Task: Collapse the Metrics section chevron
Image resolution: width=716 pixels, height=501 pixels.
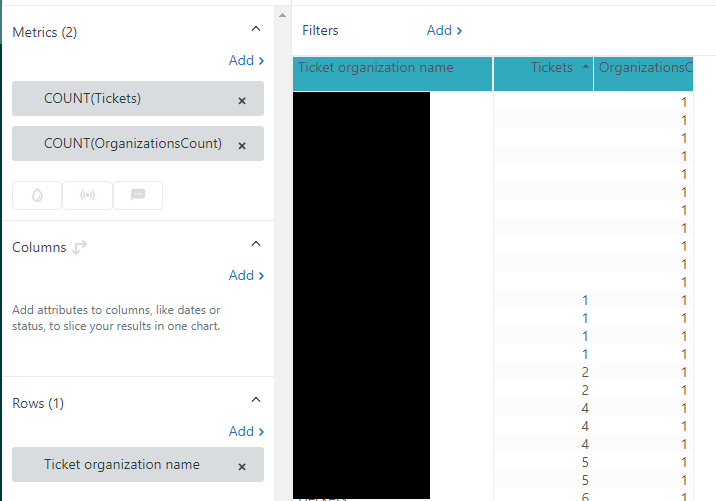Action: pyautogui.click(x=256, y=30)
